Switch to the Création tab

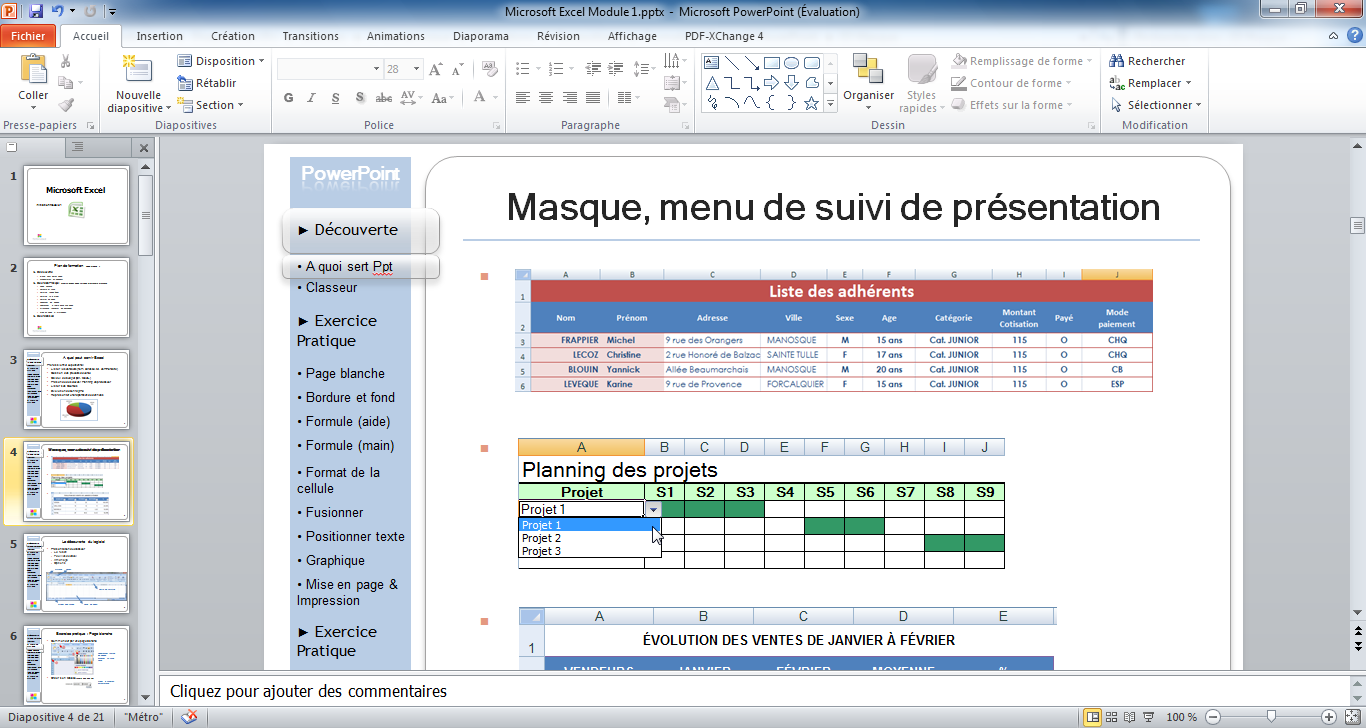click(x=233, y=36)
